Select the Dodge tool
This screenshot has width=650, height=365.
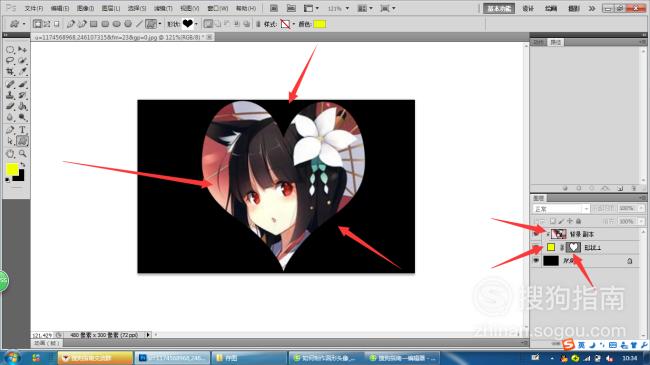coord(22,118)
